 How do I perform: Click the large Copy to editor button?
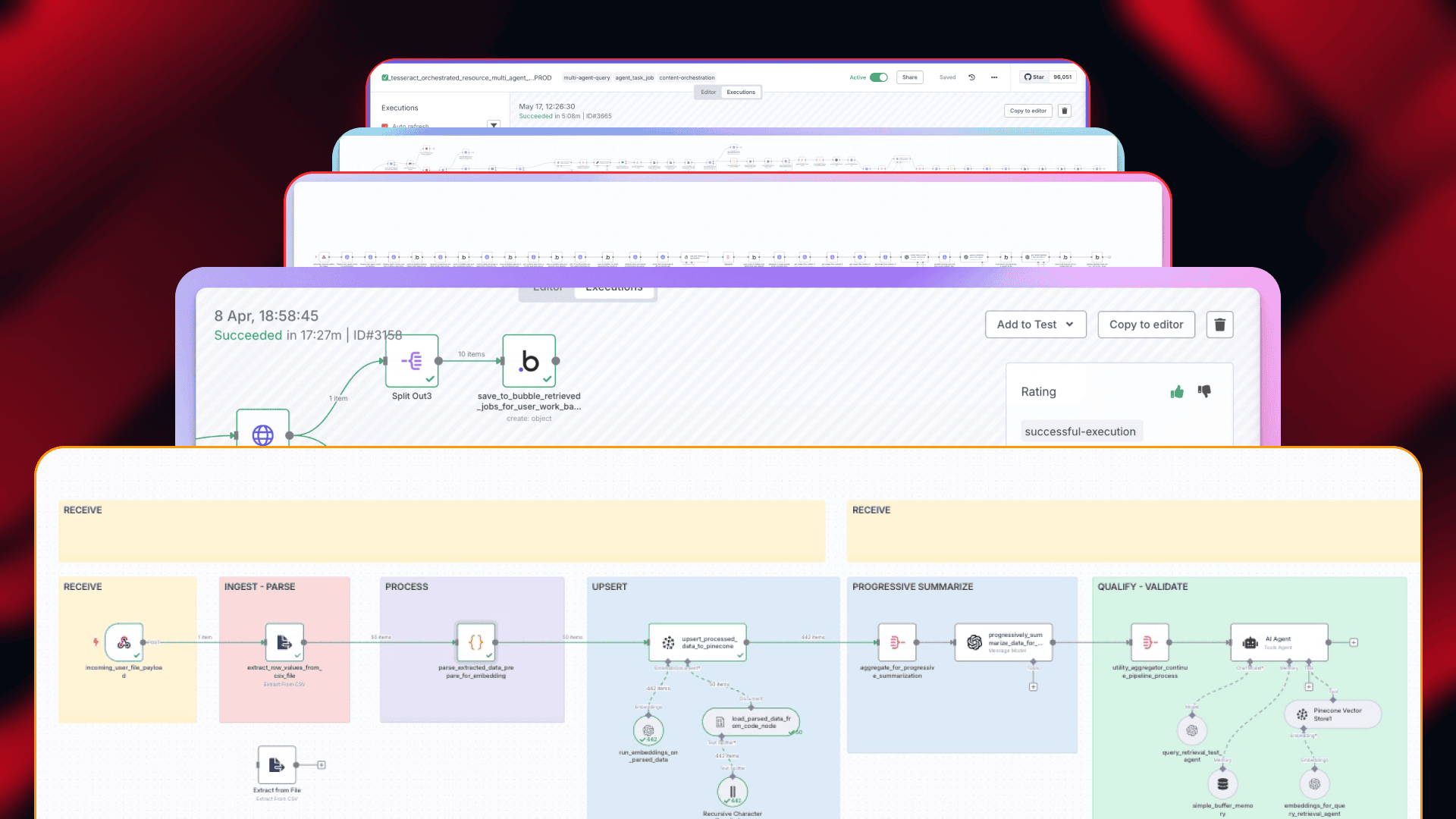tap(1146, 325)
